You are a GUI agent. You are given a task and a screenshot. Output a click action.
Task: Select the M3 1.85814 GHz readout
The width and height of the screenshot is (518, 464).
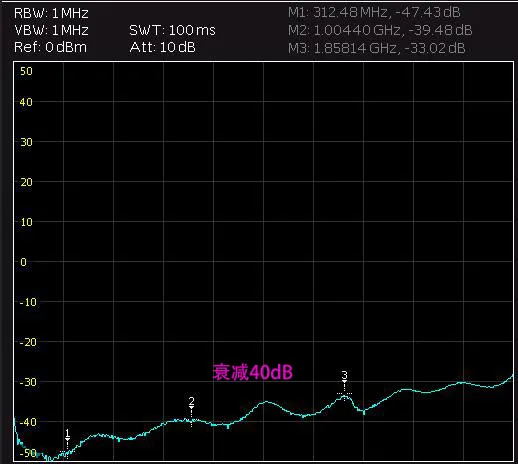(377, 48)
